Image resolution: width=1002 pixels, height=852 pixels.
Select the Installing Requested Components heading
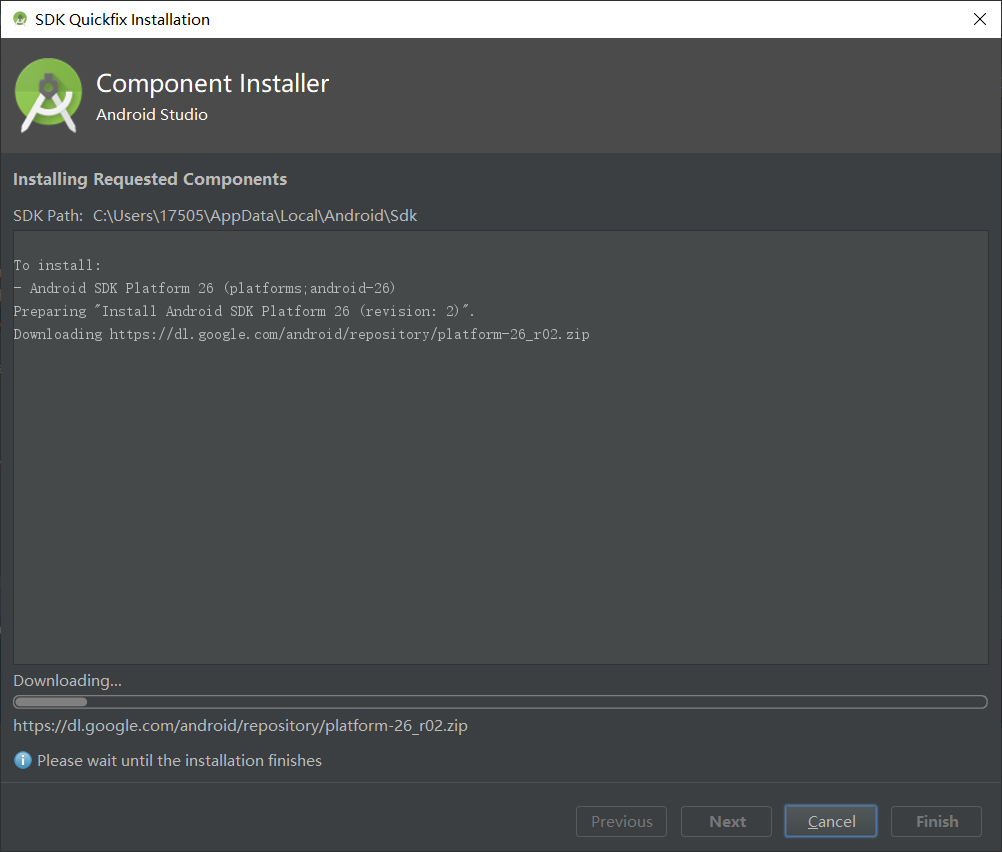(x=149, y=179)
